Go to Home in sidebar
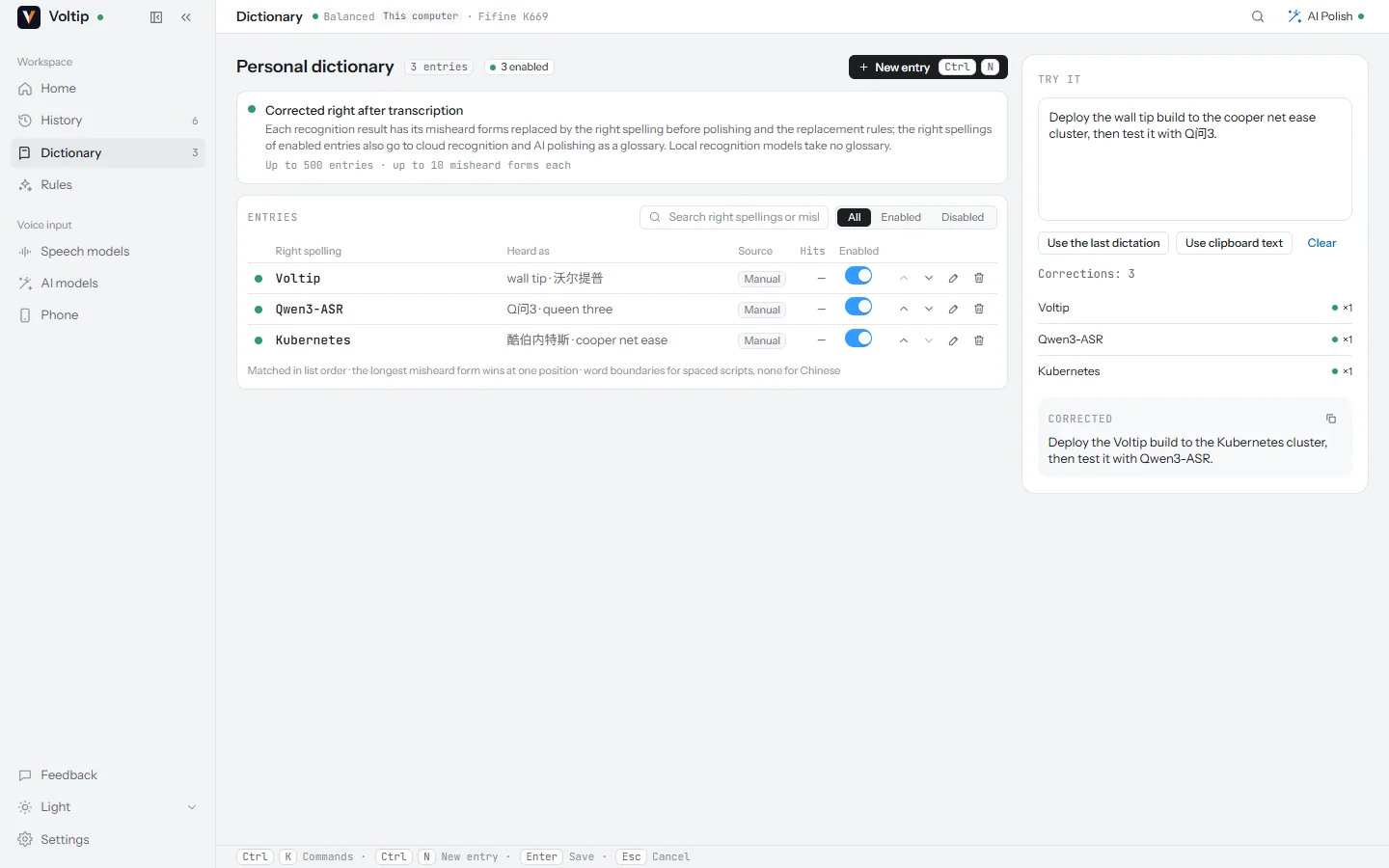Viewport: 1389px width, 868px height. pyautogui.click(x=108, y=89)
